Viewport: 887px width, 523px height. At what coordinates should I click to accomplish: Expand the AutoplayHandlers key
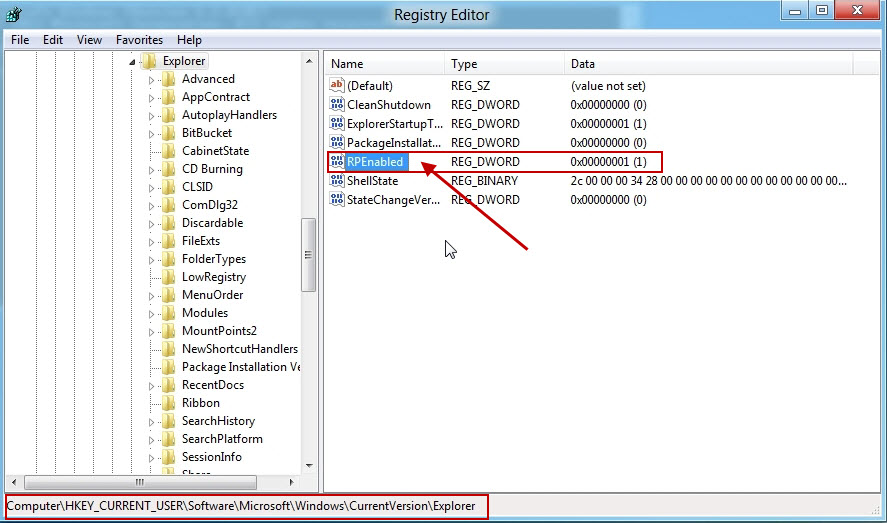(x=151, y=116)
